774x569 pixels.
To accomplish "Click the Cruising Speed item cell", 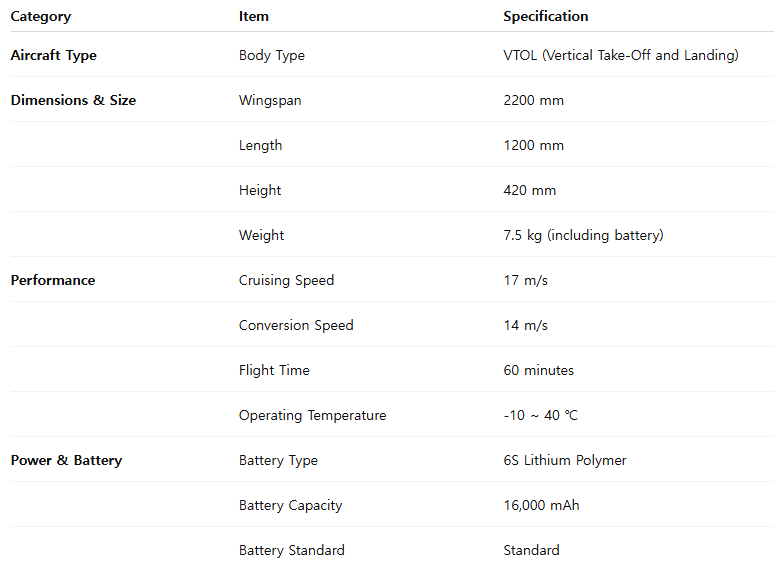I will pos(287,280).
